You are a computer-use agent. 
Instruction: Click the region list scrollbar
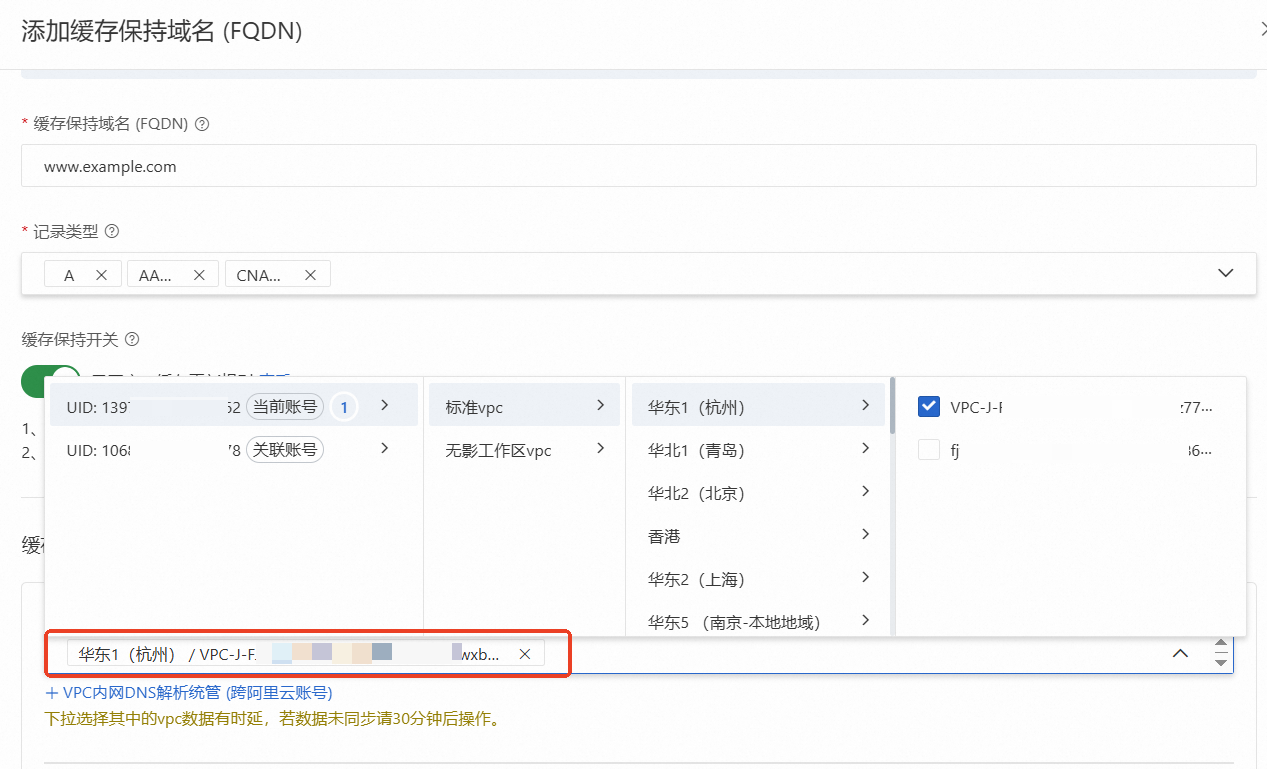(x=892, y=404)
